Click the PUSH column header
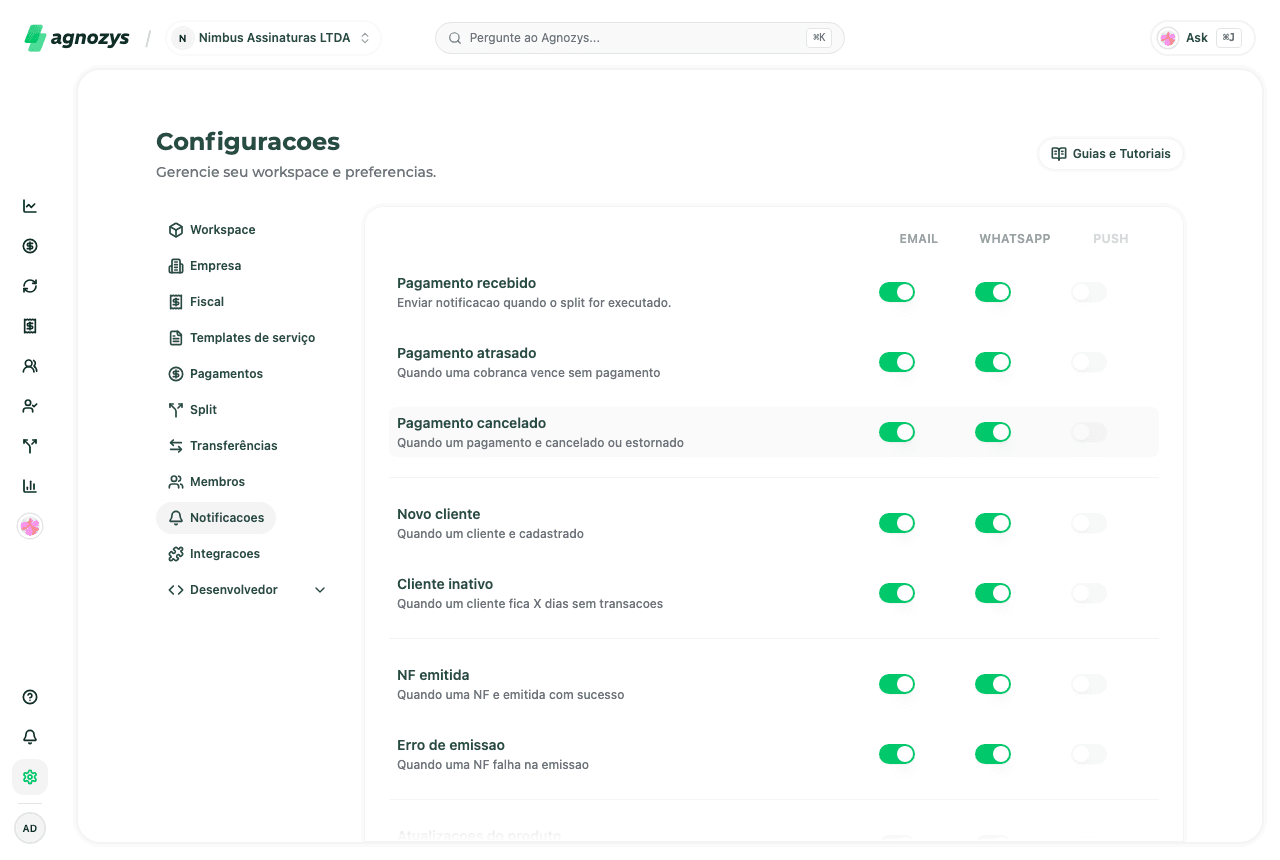Image resolution: width=1280 pixels, height=860 pixels. point(1111,239)
